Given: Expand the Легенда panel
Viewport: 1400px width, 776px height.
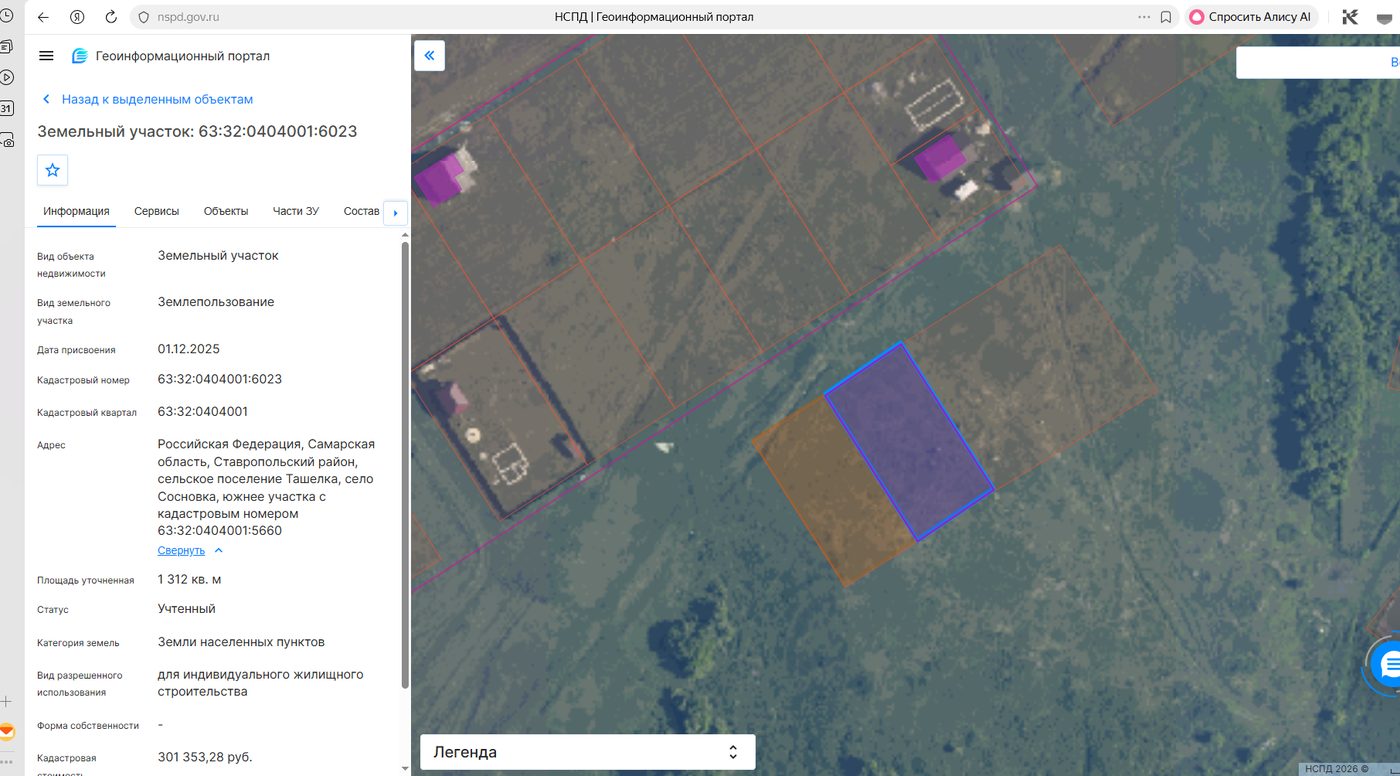Looking at the screenshot, I should 587,752.
